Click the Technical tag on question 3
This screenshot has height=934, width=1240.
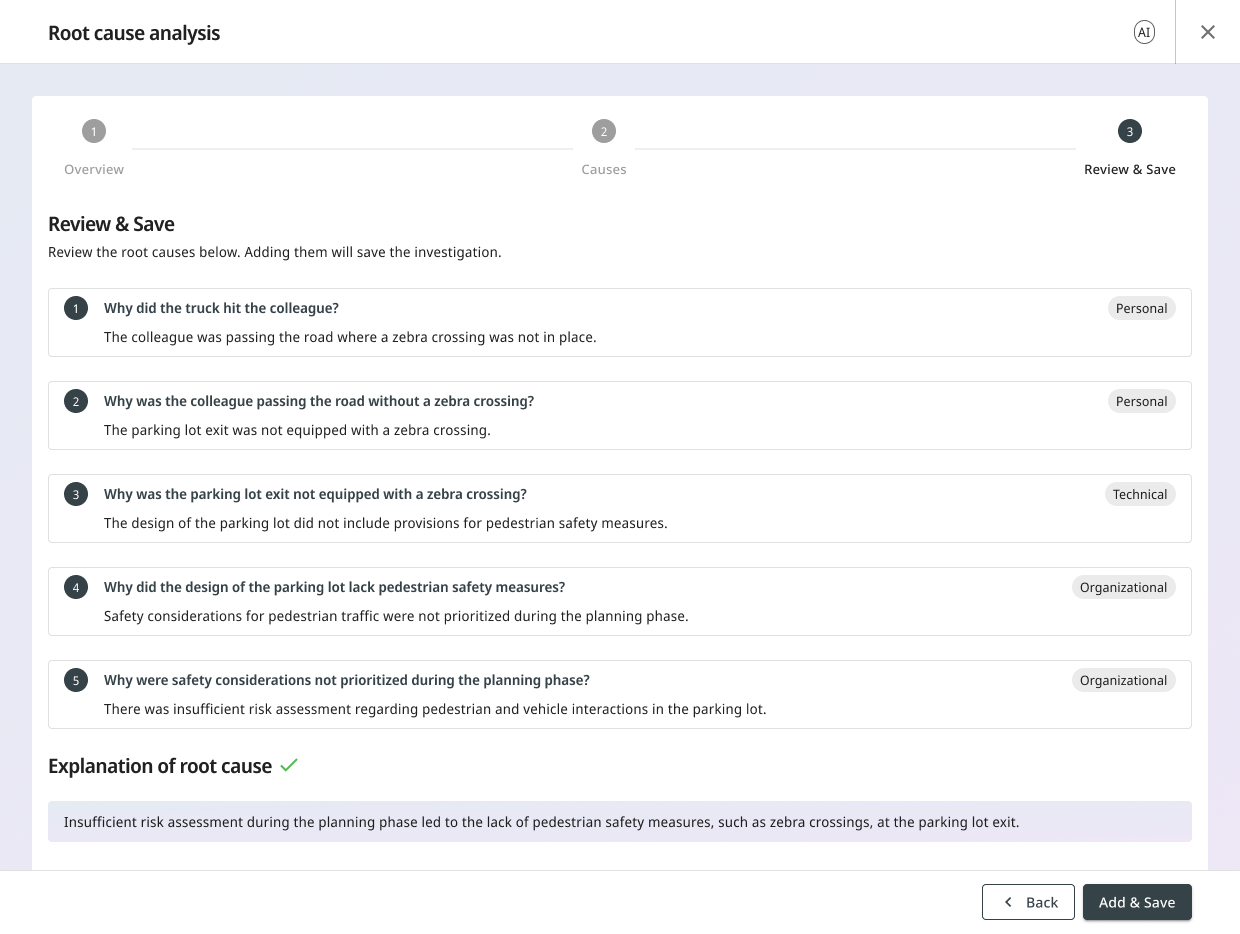[1140, 494]
